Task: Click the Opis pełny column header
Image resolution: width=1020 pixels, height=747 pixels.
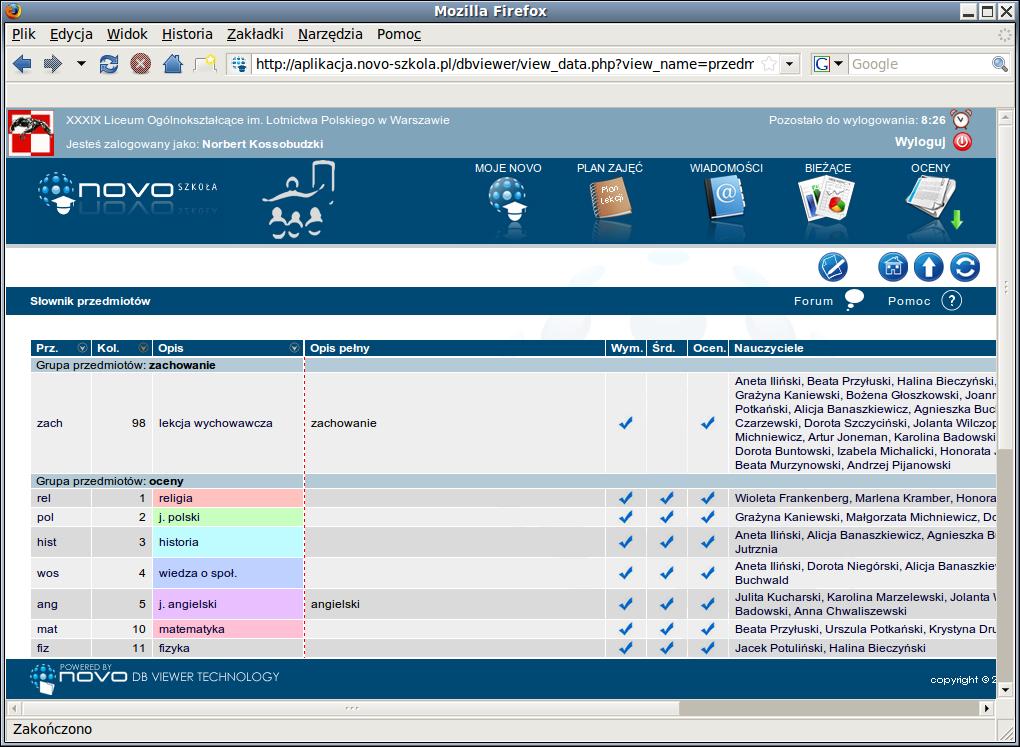Action: tap(455, 348)
